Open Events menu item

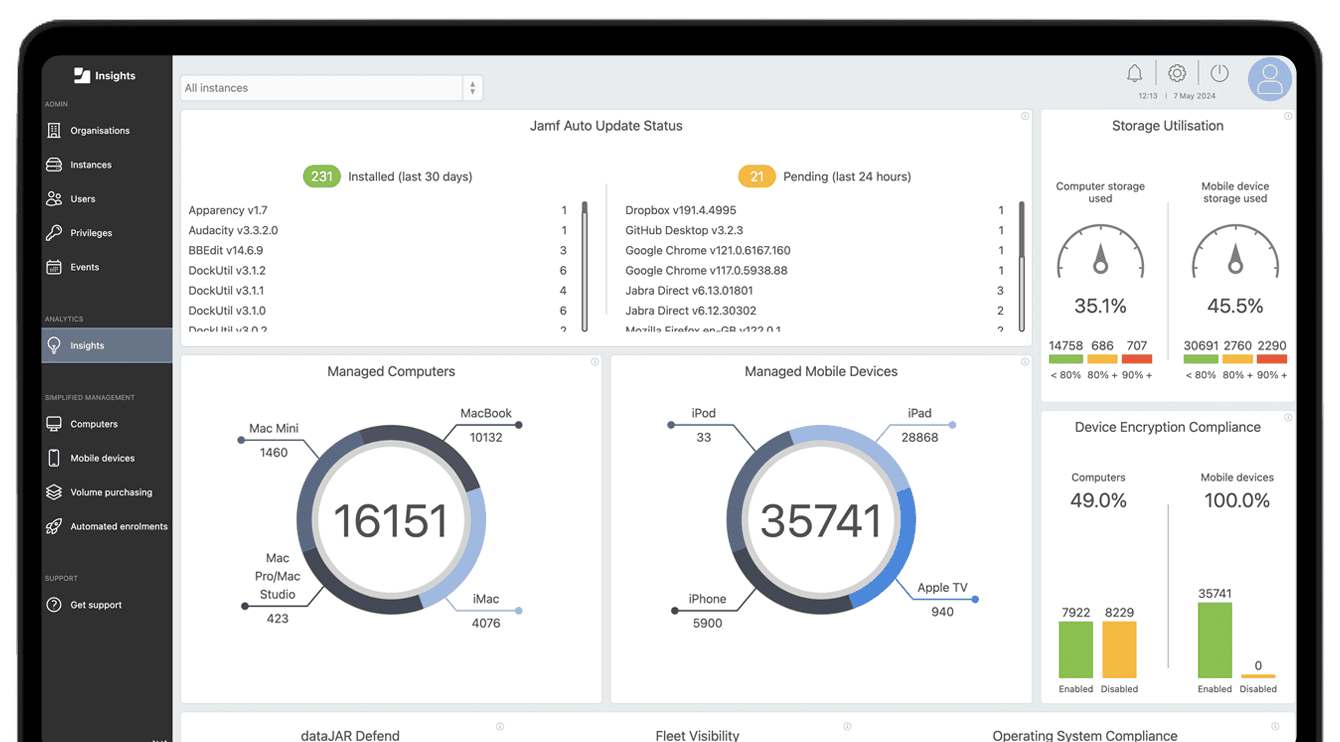click(x=107, y=267)
